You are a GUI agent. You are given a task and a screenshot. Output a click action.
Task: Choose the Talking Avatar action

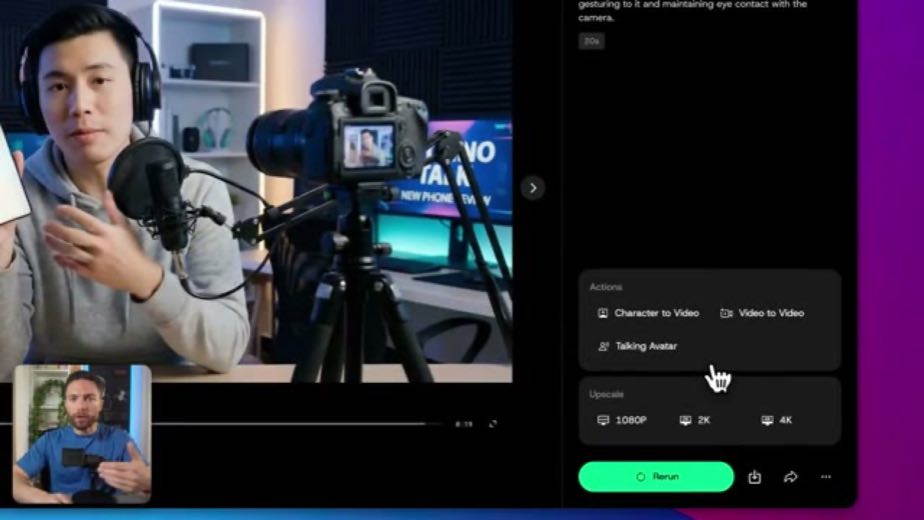click(x=638, y=346)
